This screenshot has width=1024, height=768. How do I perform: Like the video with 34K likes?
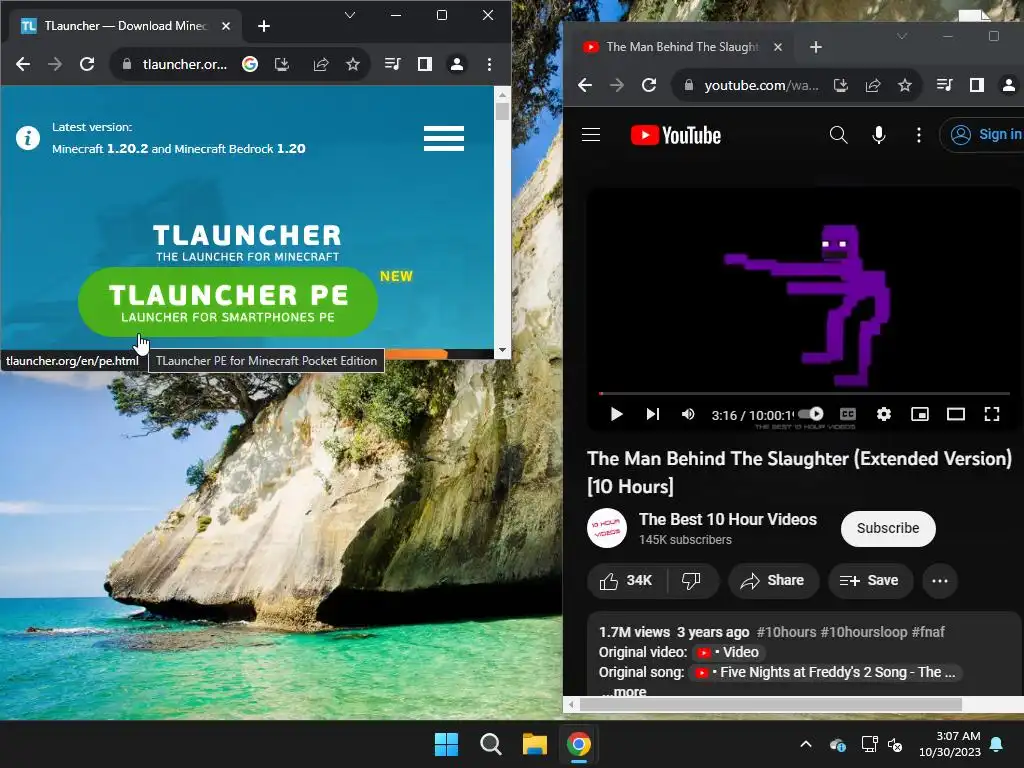click(x=626, y=581)
